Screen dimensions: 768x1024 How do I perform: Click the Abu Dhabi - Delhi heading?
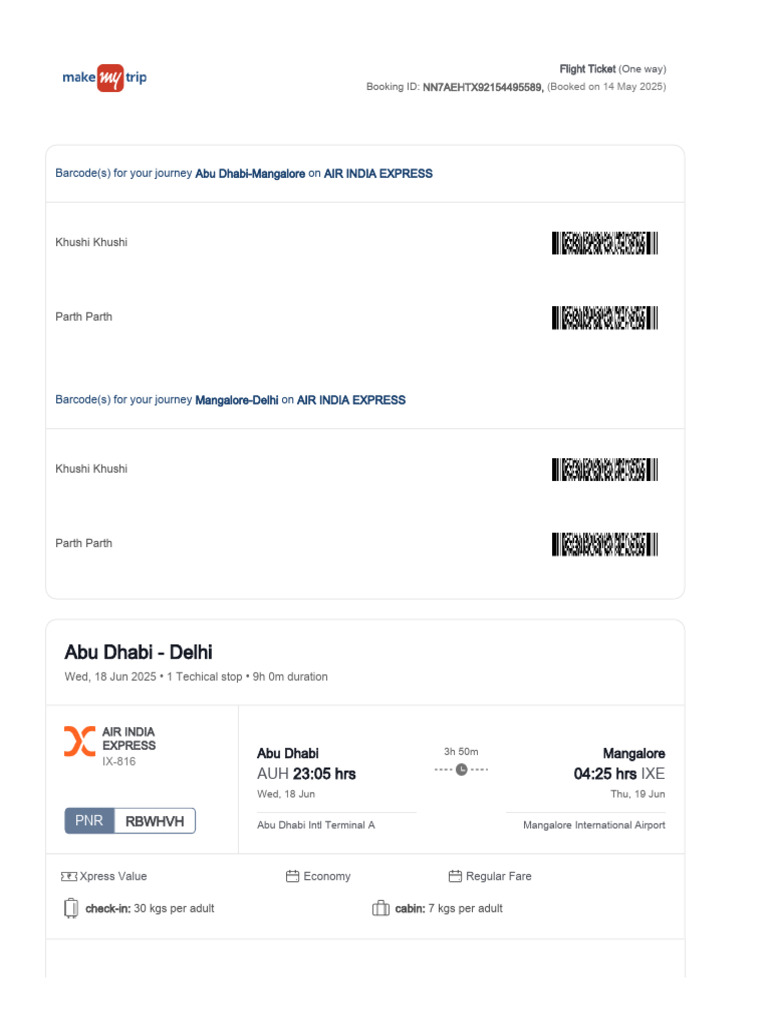point(139,653)
